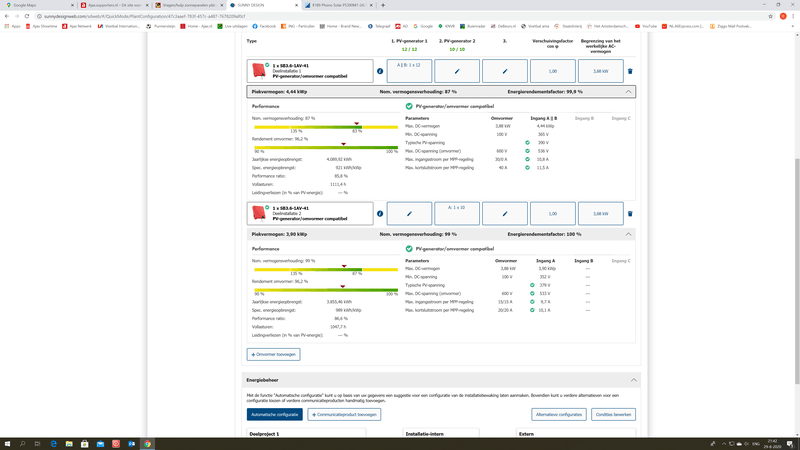Click the red inverter image of Deelinstallatie 1

[x=259, y=70]
